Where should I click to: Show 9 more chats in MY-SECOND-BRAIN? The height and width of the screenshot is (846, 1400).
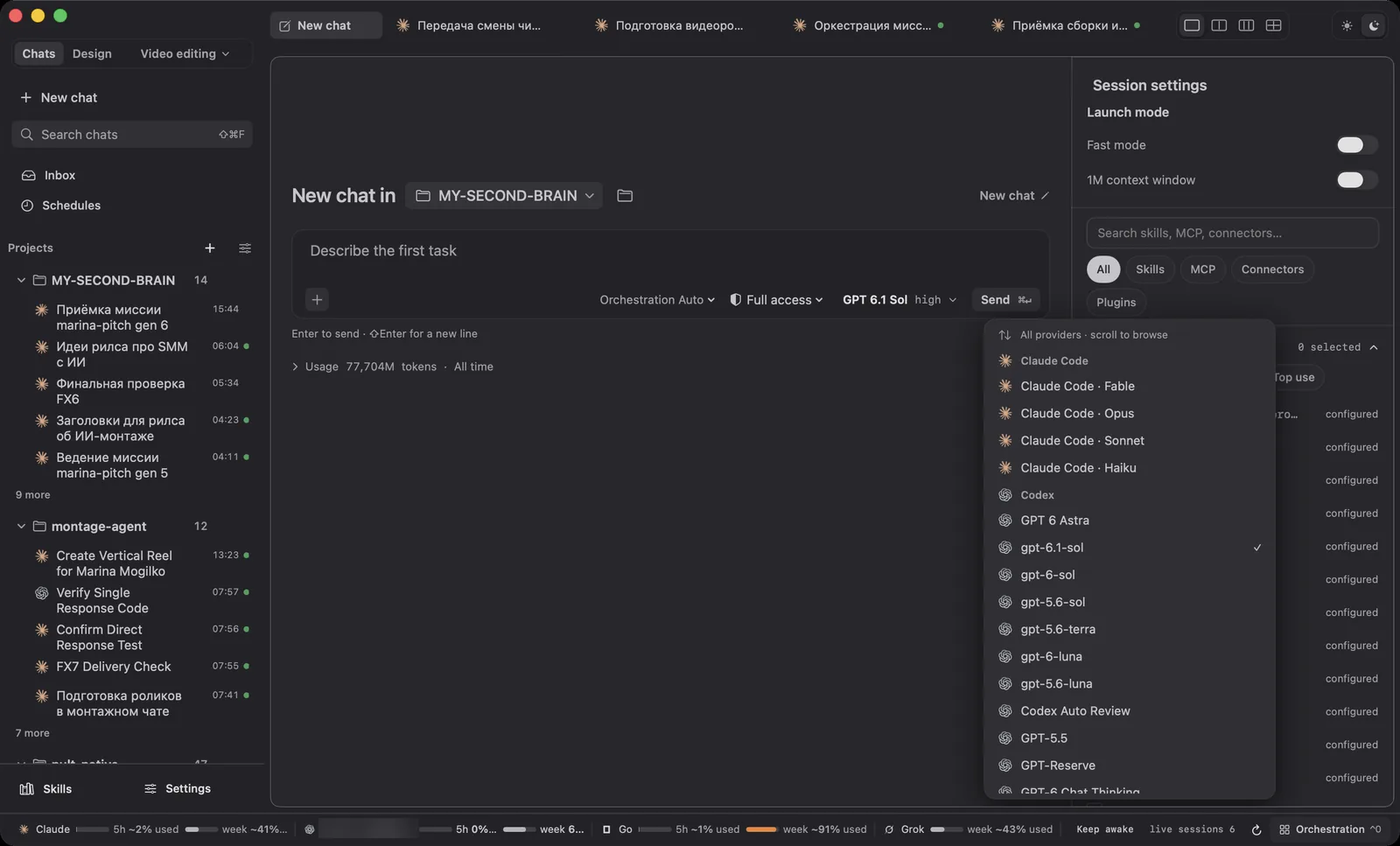(33, 495)
